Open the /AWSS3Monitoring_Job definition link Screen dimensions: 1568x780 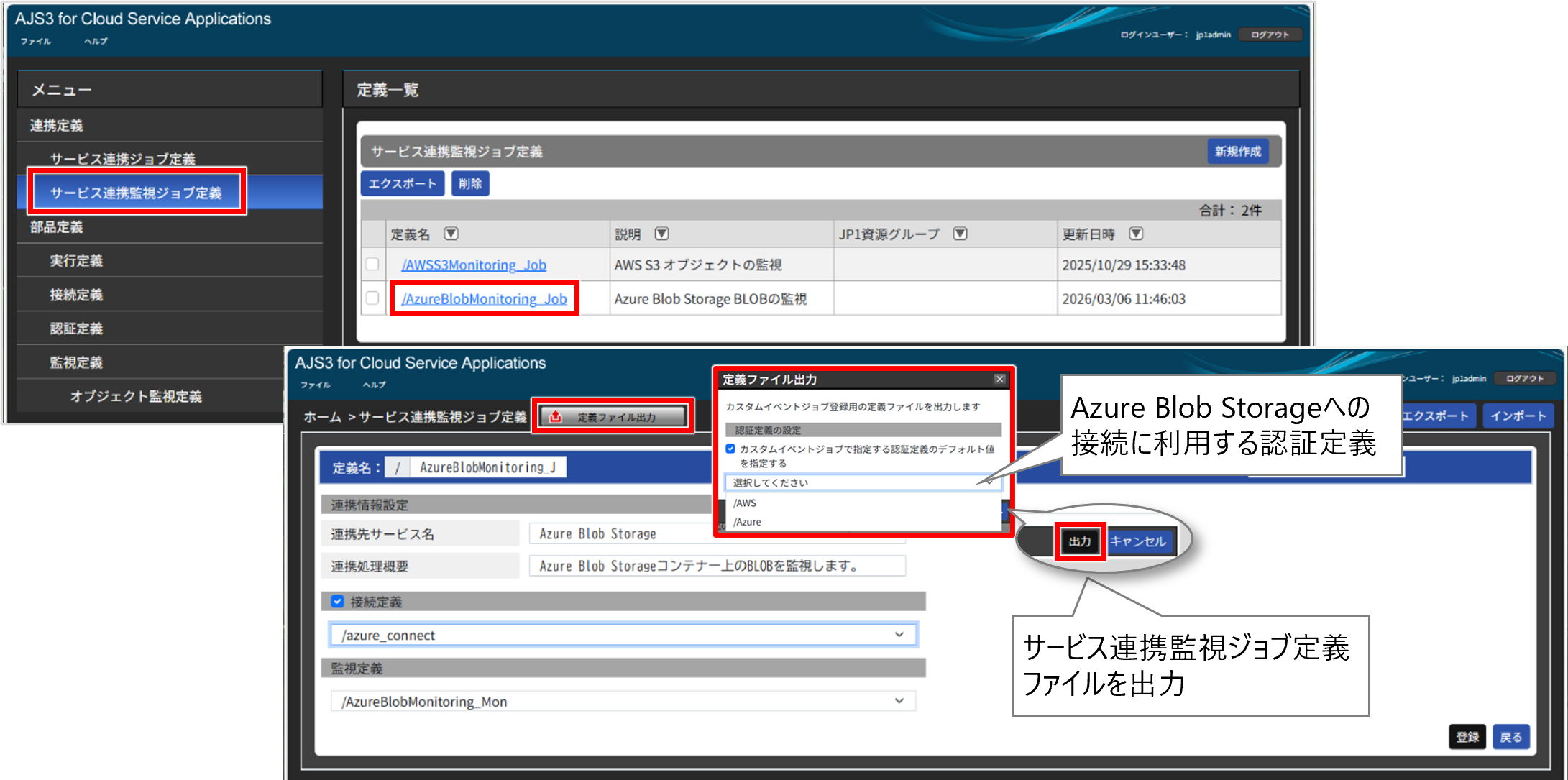coord(474,265)
